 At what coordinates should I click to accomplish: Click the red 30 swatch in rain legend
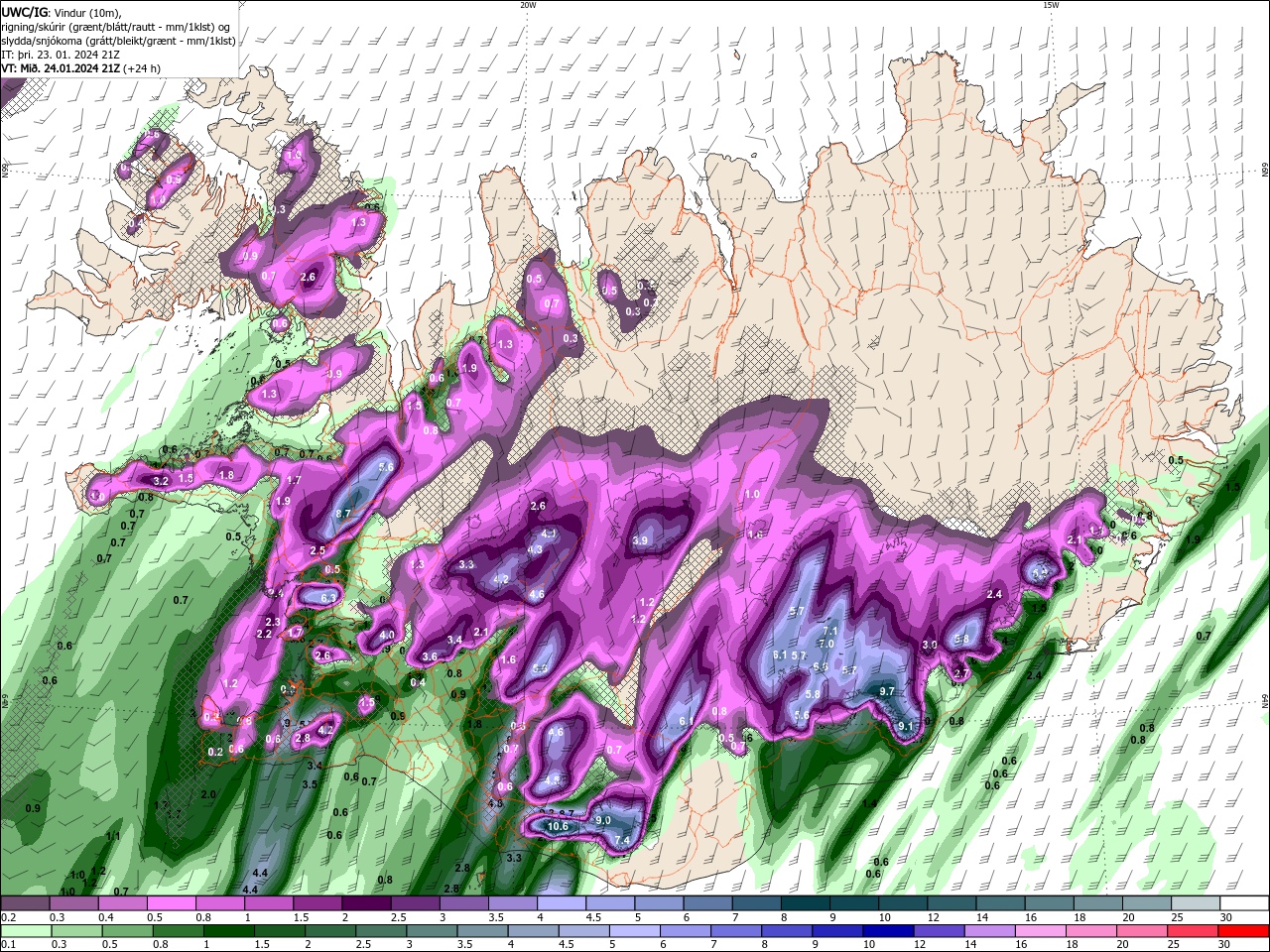tap(1244, 931)
